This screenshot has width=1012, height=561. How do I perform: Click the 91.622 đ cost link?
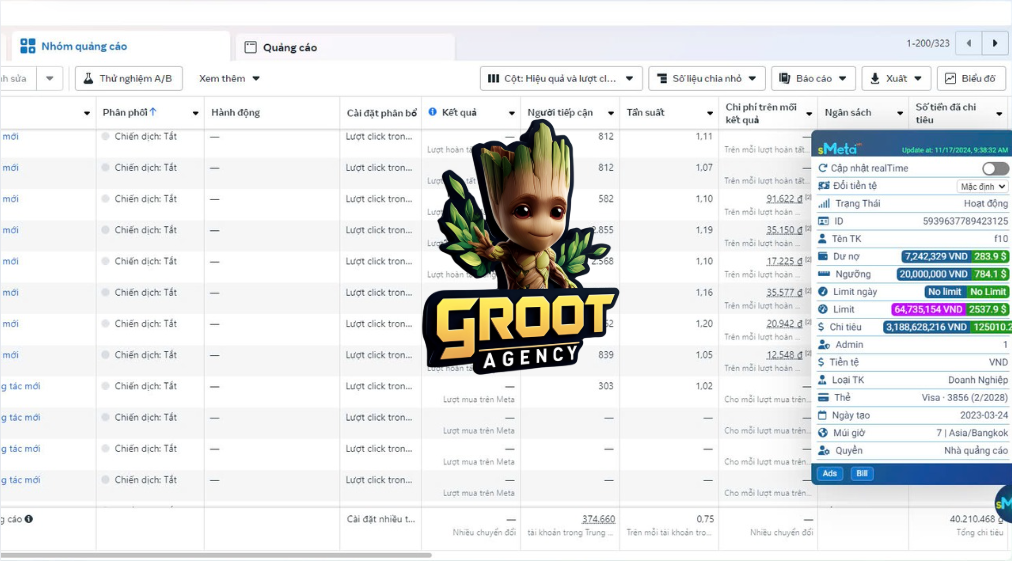click(784, 199)
